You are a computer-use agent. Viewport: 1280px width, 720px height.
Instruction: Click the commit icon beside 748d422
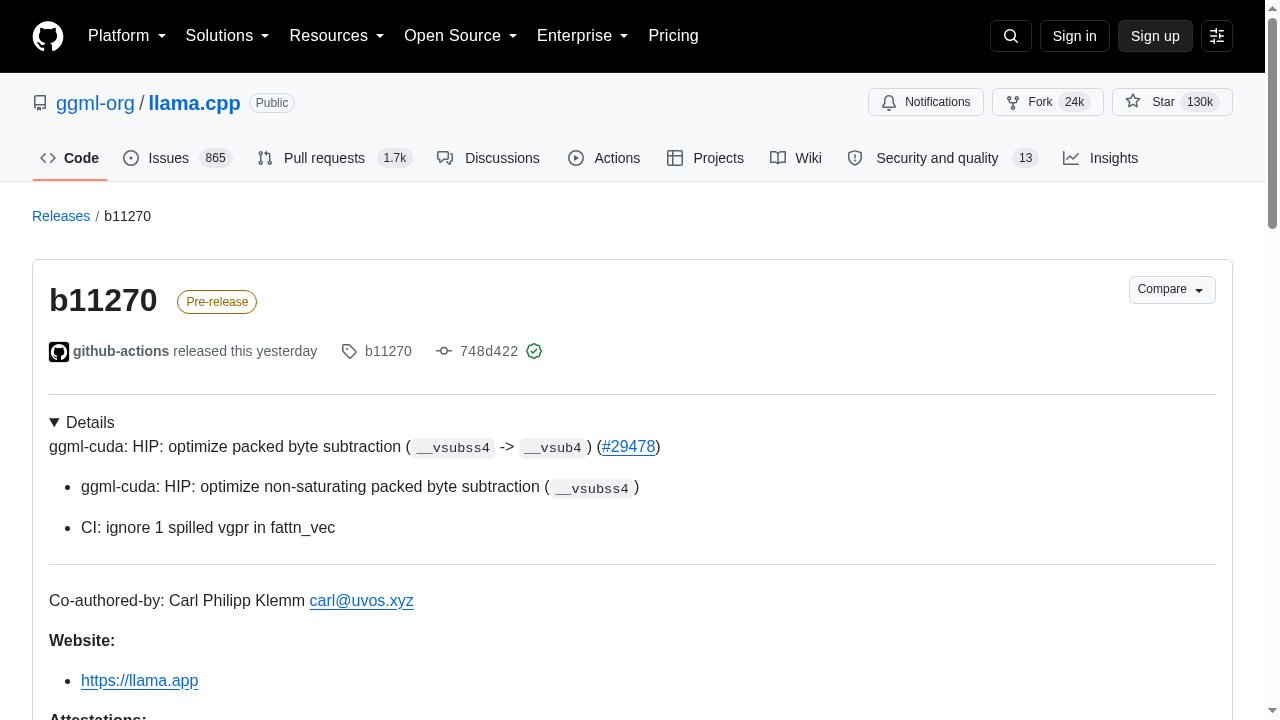pyautogui.click(x=444, y=351)
